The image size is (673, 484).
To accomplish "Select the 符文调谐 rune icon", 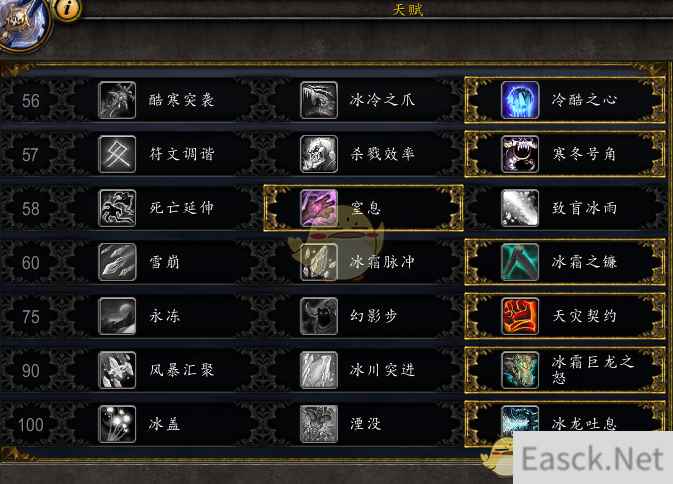I will (117, 154).
